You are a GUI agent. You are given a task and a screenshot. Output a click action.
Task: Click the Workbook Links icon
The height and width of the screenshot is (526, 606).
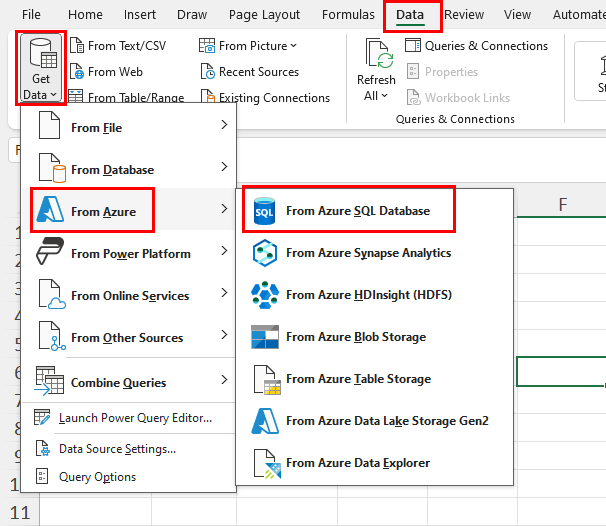pyautogui.click(x=413, y=97)
